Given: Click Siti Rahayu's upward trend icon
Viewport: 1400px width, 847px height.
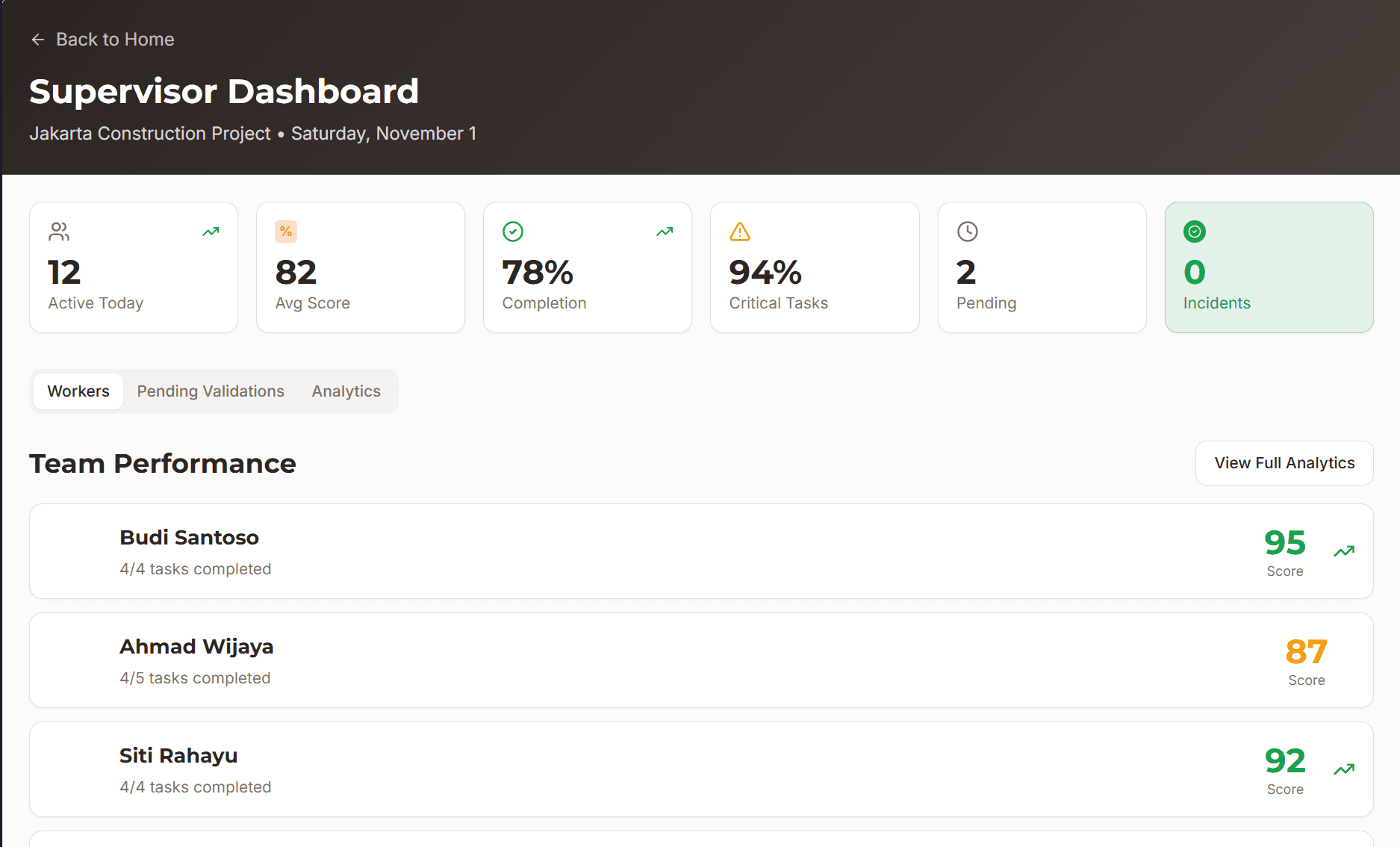Looking at the screenshot, I should coord(1344,769).
